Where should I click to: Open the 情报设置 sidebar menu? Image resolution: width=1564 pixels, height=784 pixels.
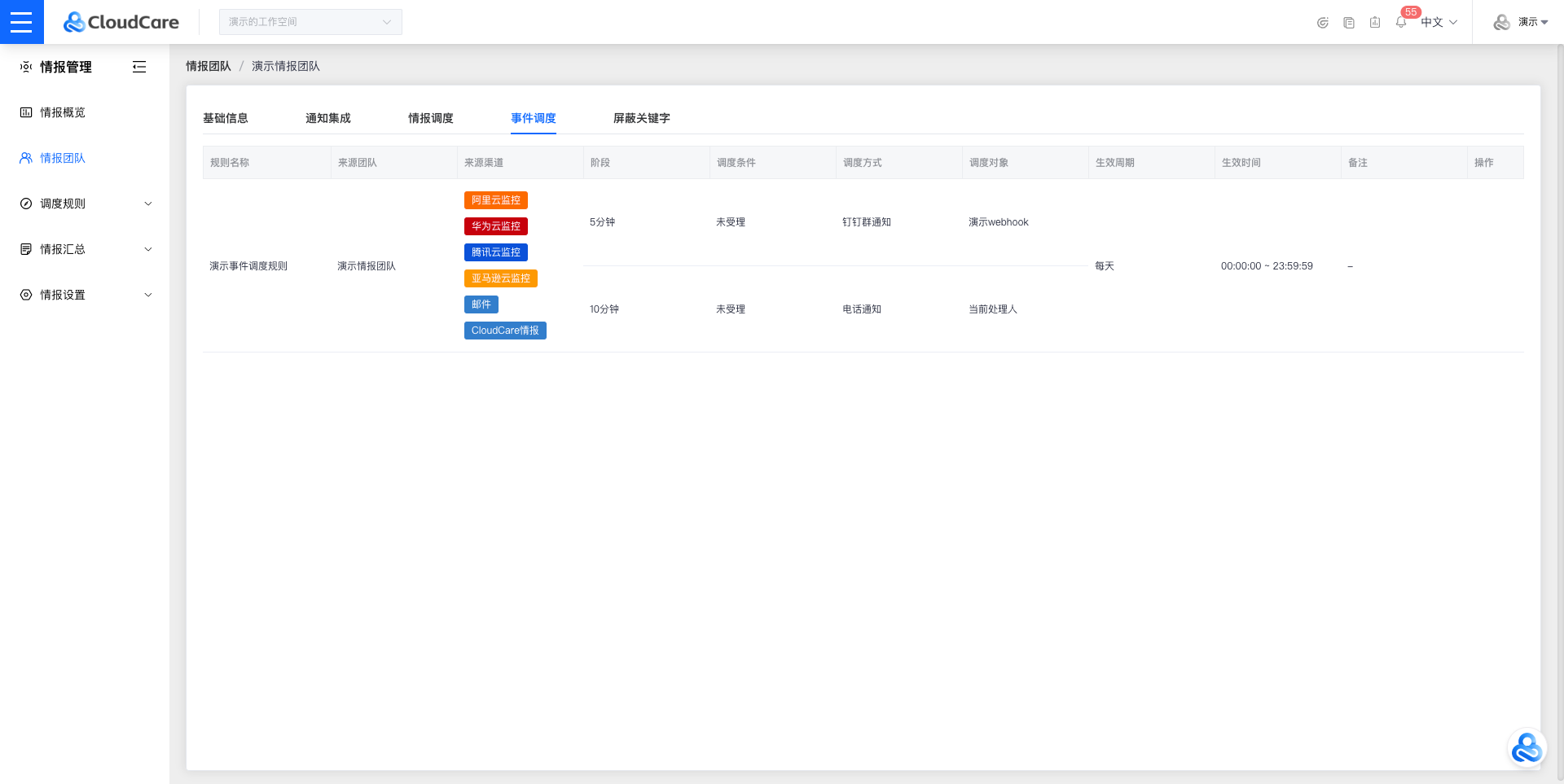pyautogui.click(x=85, y=295)
